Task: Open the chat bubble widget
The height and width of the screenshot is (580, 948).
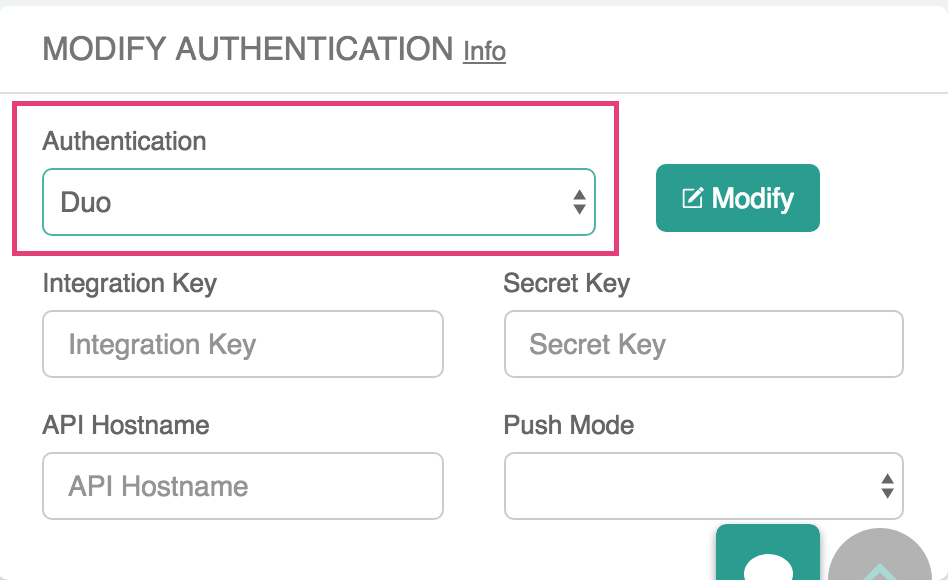Action: point(768,559)
